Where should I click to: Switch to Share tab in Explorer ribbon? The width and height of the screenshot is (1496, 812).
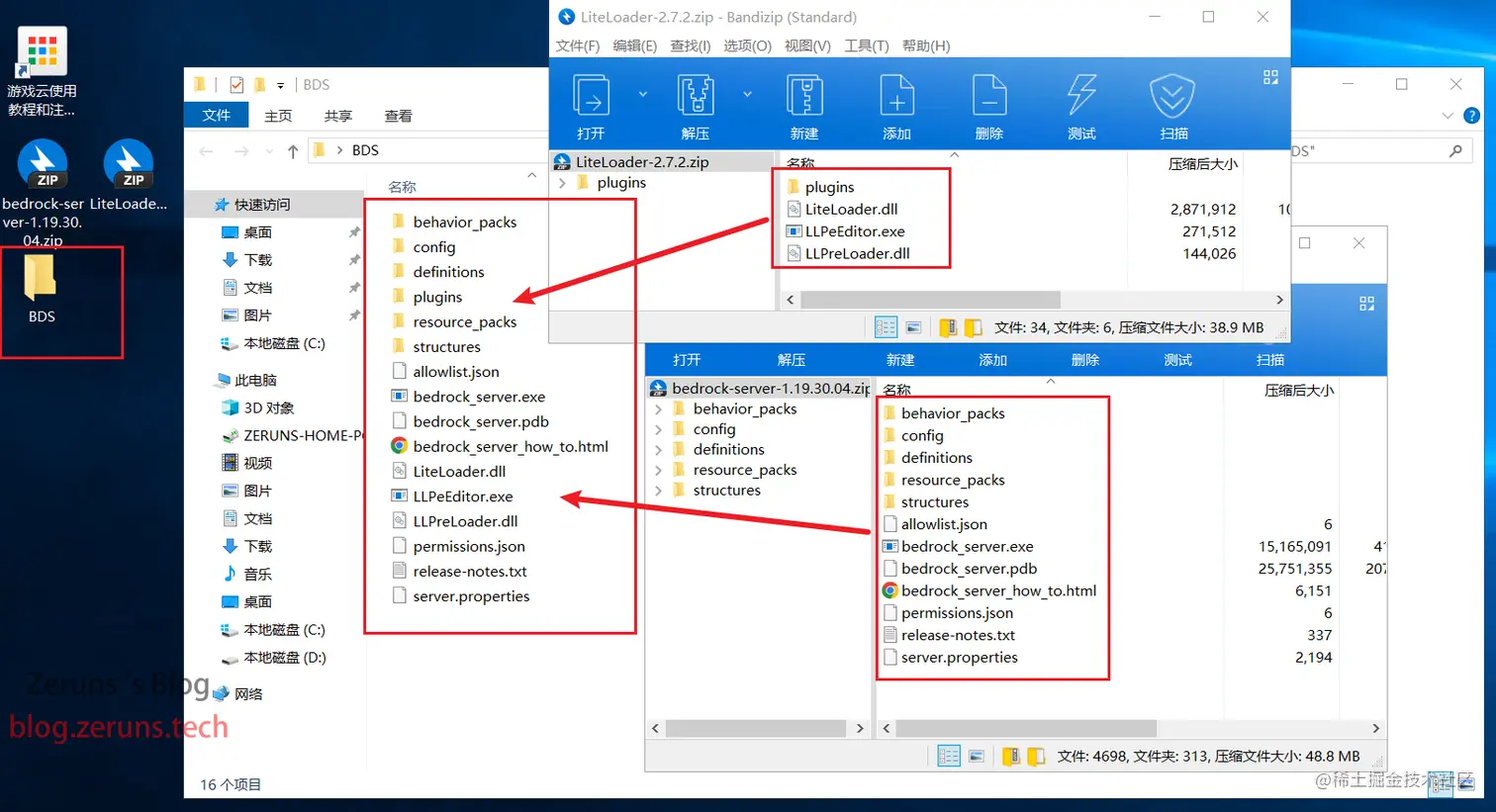click(x=338, y=116)
